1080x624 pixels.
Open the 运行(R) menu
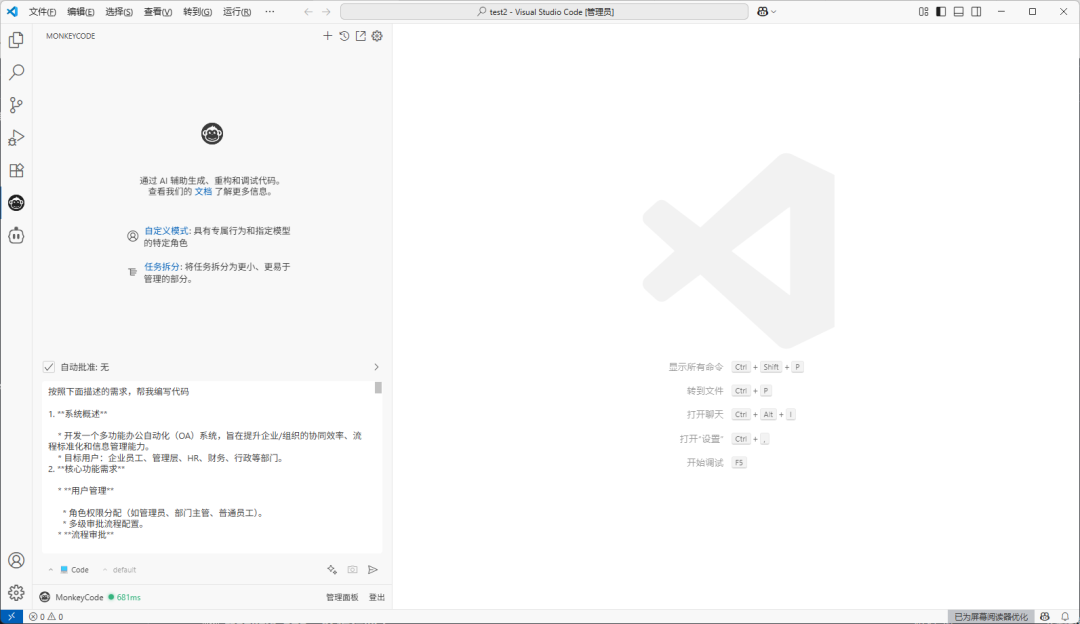[237, 12]
